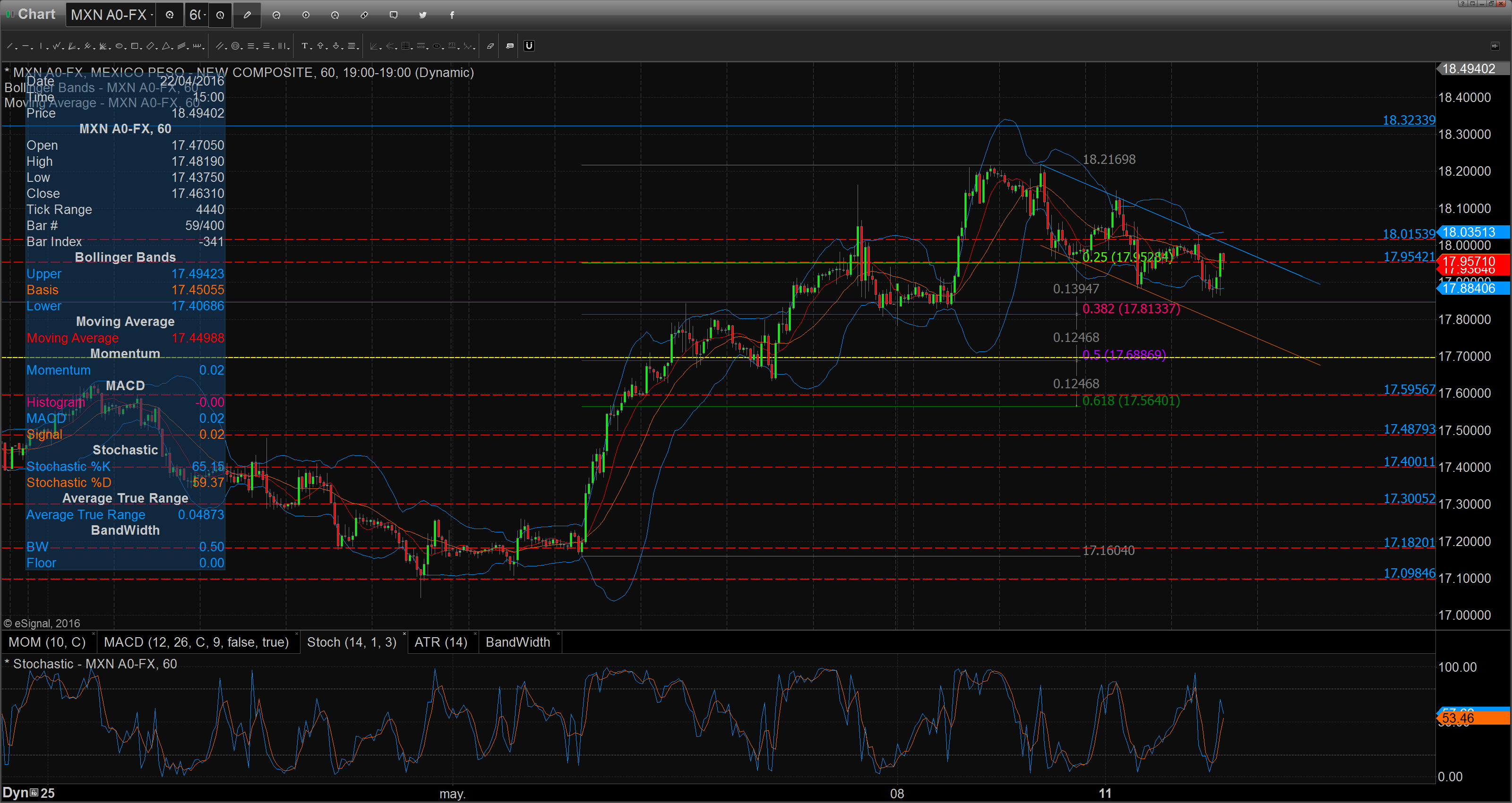Select the rectangle drawing tool

click(134, 46)
